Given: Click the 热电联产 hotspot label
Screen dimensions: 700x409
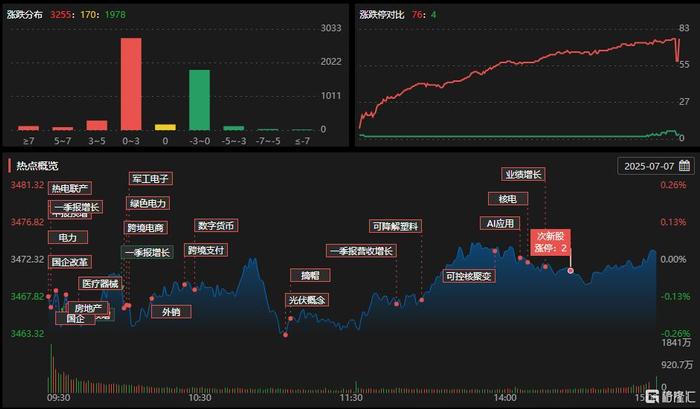Looking at the screenshot, I should (x=70, y=188).
